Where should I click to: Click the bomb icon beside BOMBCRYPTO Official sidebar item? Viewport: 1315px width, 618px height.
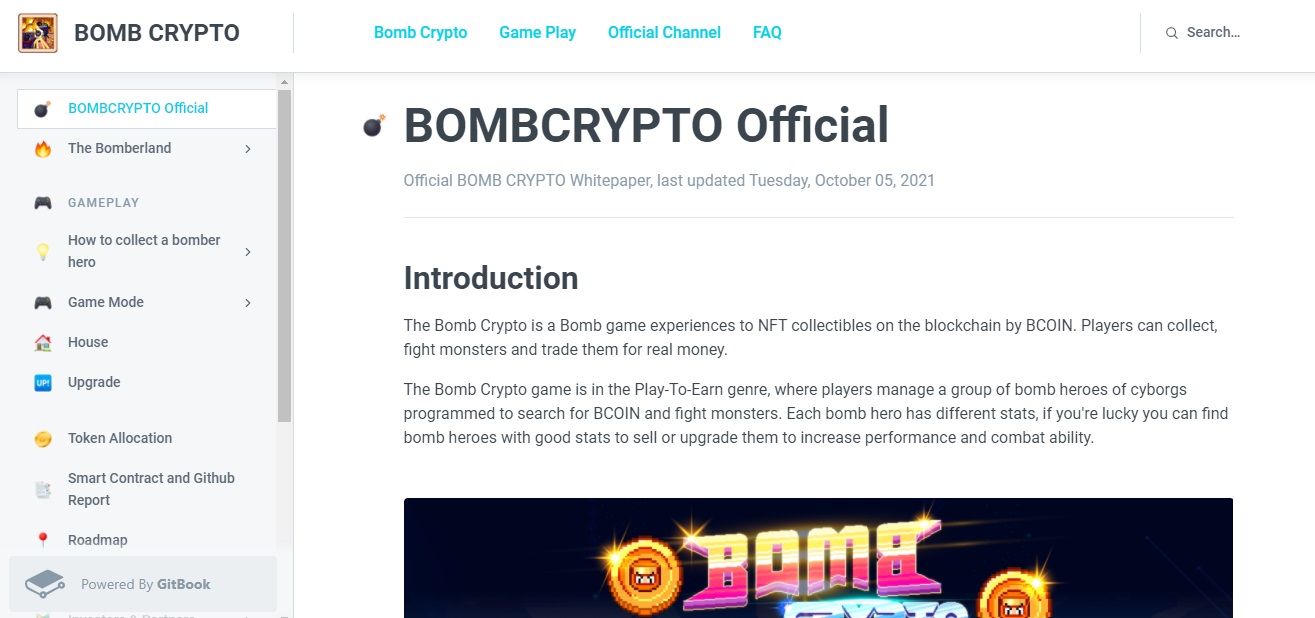coord(42,109)
